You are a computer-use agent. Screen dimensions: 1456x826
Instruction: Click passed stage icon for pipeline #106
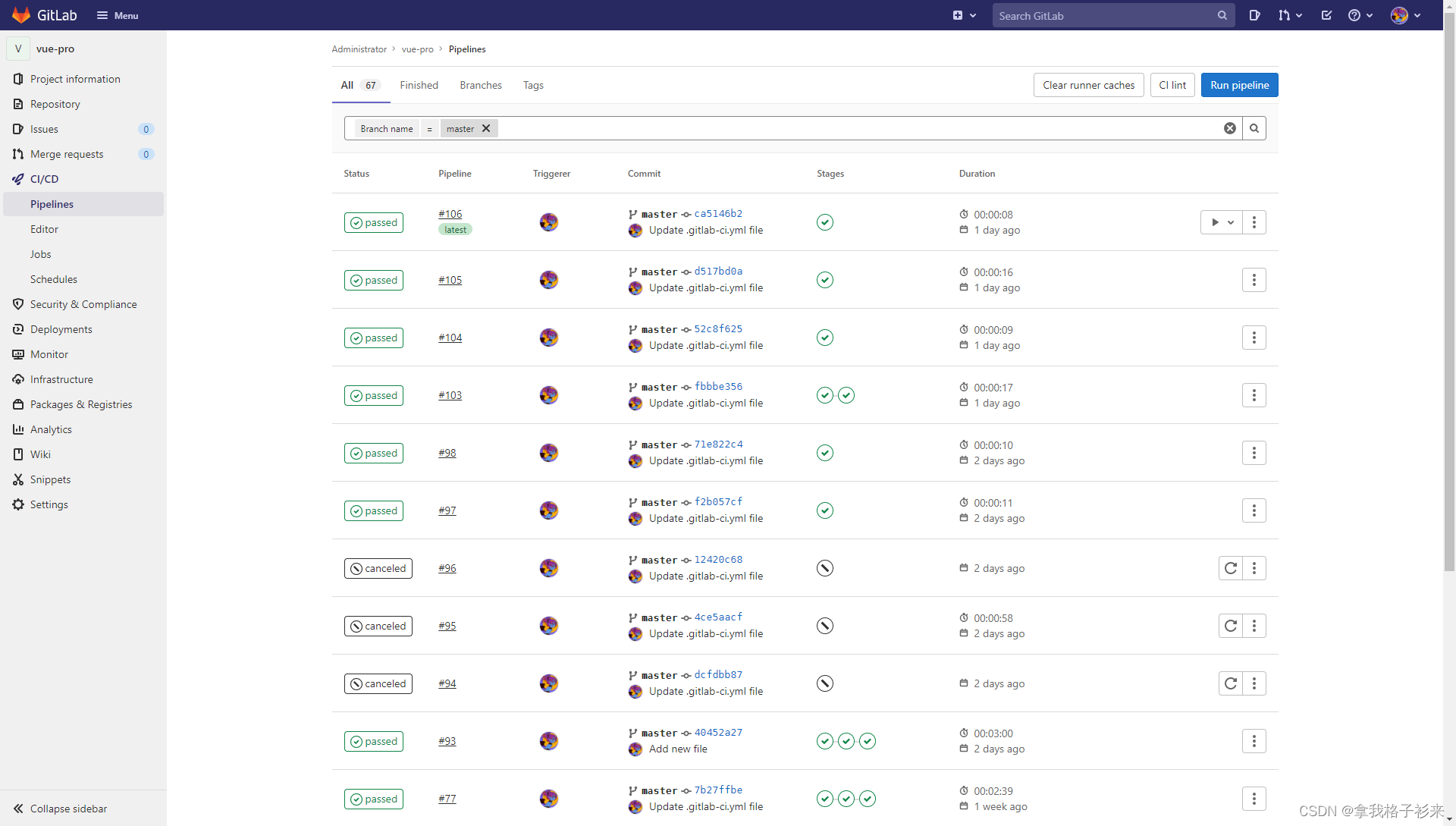click(825, 222)
